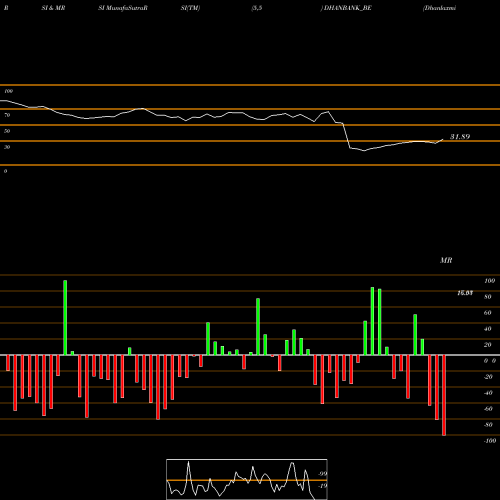Click the 'SI & MR' header text
This screenshot has height=500, width=500.
53,8
